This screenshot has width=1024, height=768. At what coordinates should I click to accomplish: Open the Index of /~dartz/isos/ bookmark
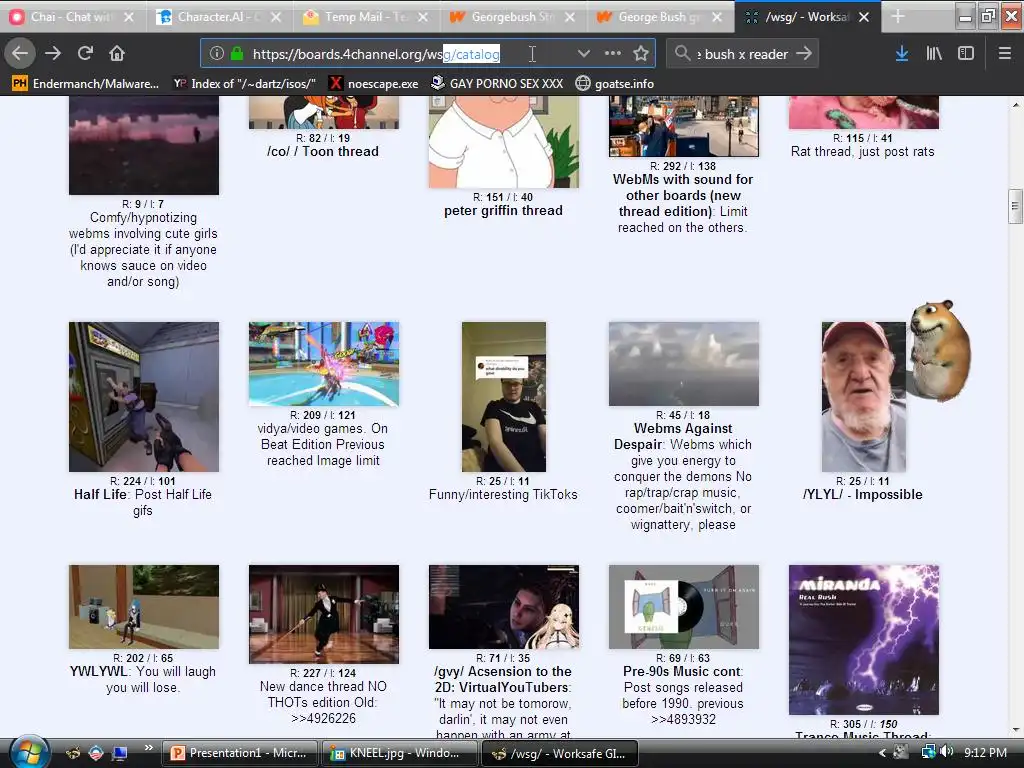click(244, 84)
